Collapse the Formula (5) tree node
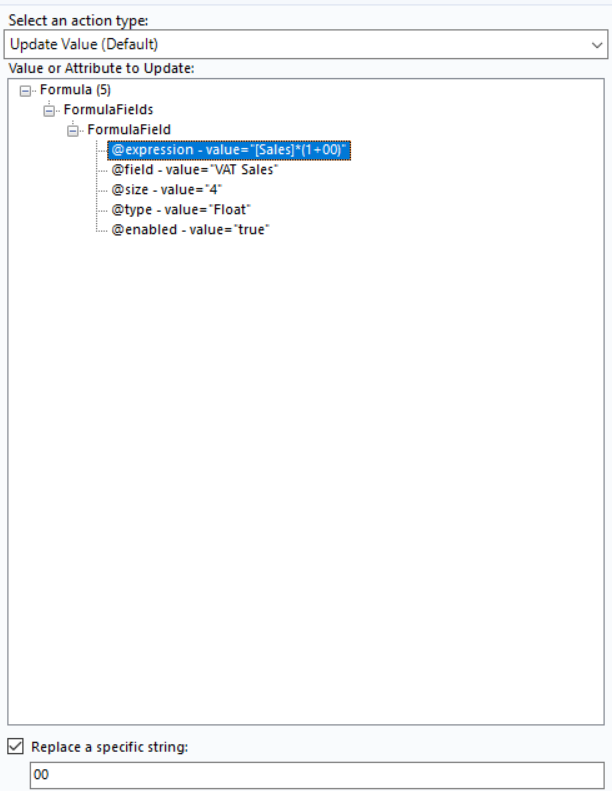The image size is (612, 791). [25, 91]
